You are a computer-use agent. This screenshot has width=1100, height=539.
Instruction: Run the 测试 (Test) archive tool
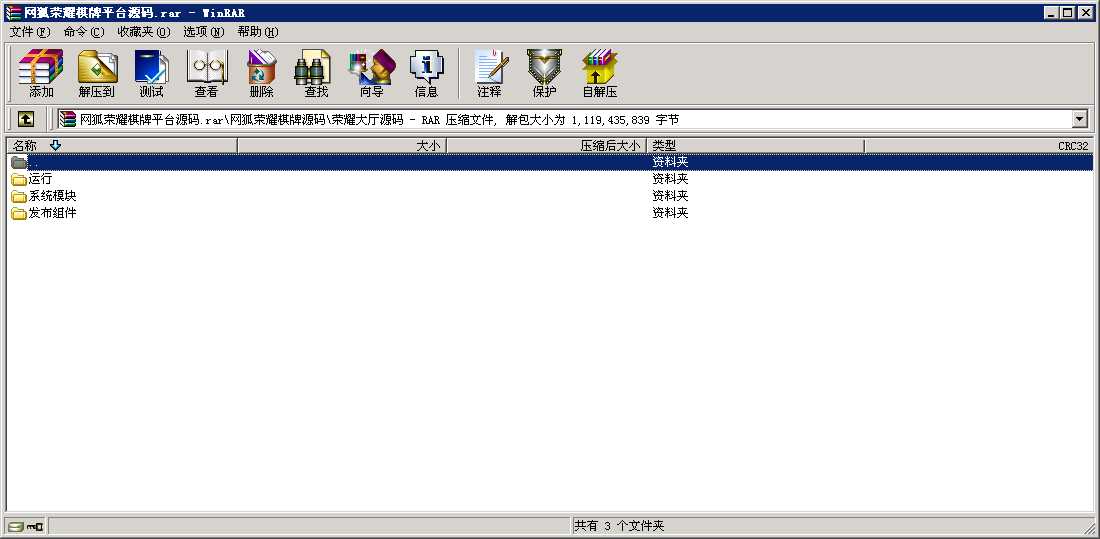(x=152, y=73)
